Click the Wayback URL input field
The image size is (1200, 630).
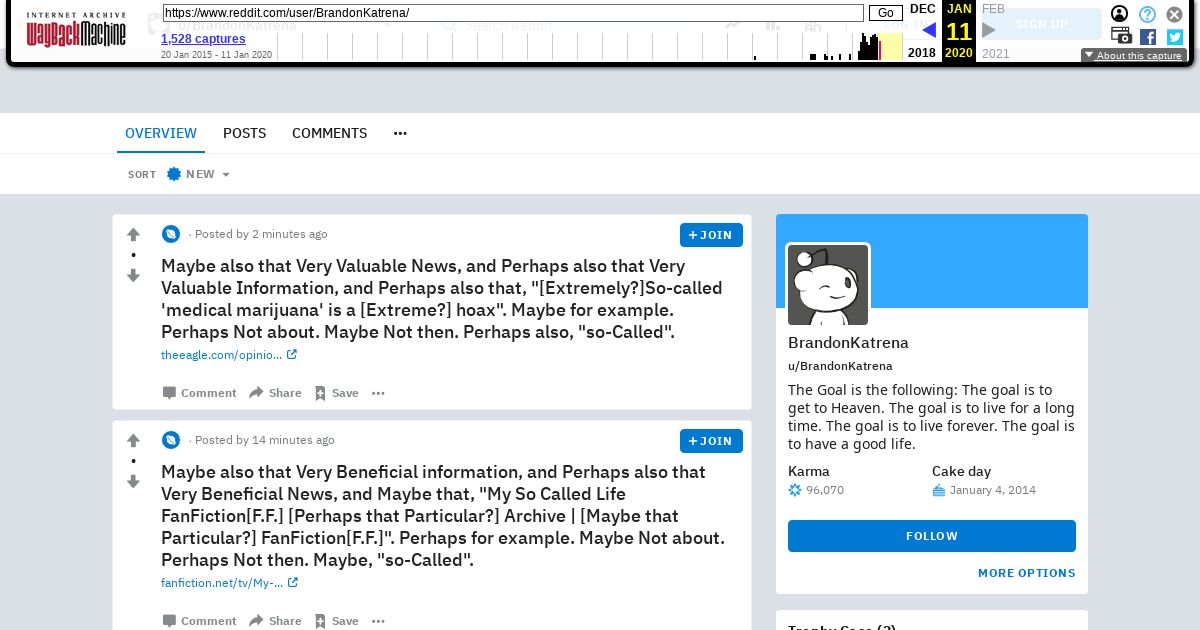tap(513, 13)
